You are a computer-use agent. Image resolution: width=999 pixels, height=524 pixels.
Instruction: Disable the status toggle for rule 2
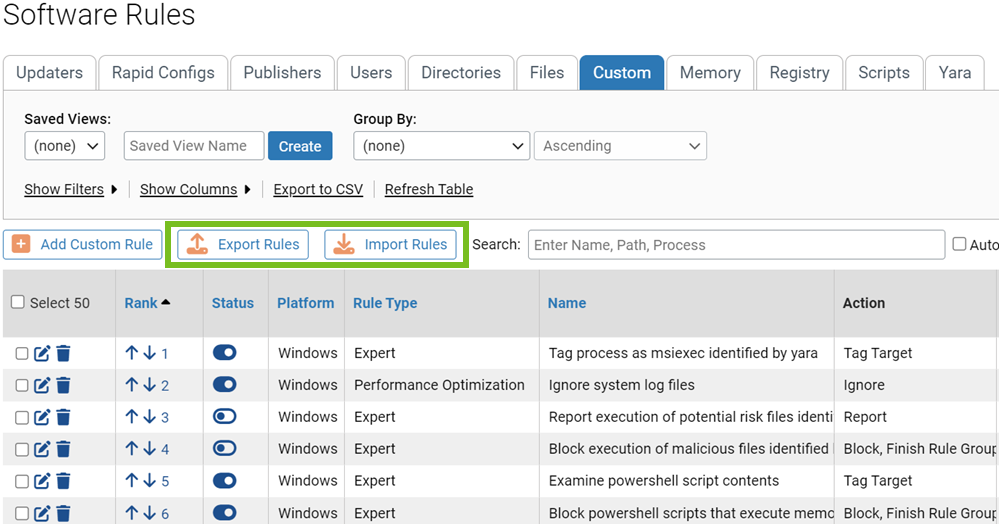click(x=224, y=384)
